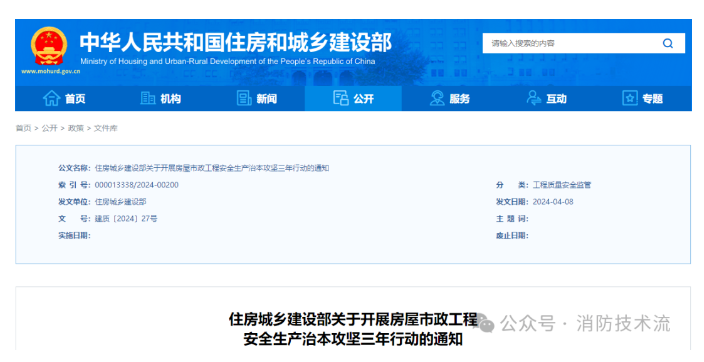The image size is (704, 362).
Task: Open the 专题 navigation tab
Action: coord(643,98)
